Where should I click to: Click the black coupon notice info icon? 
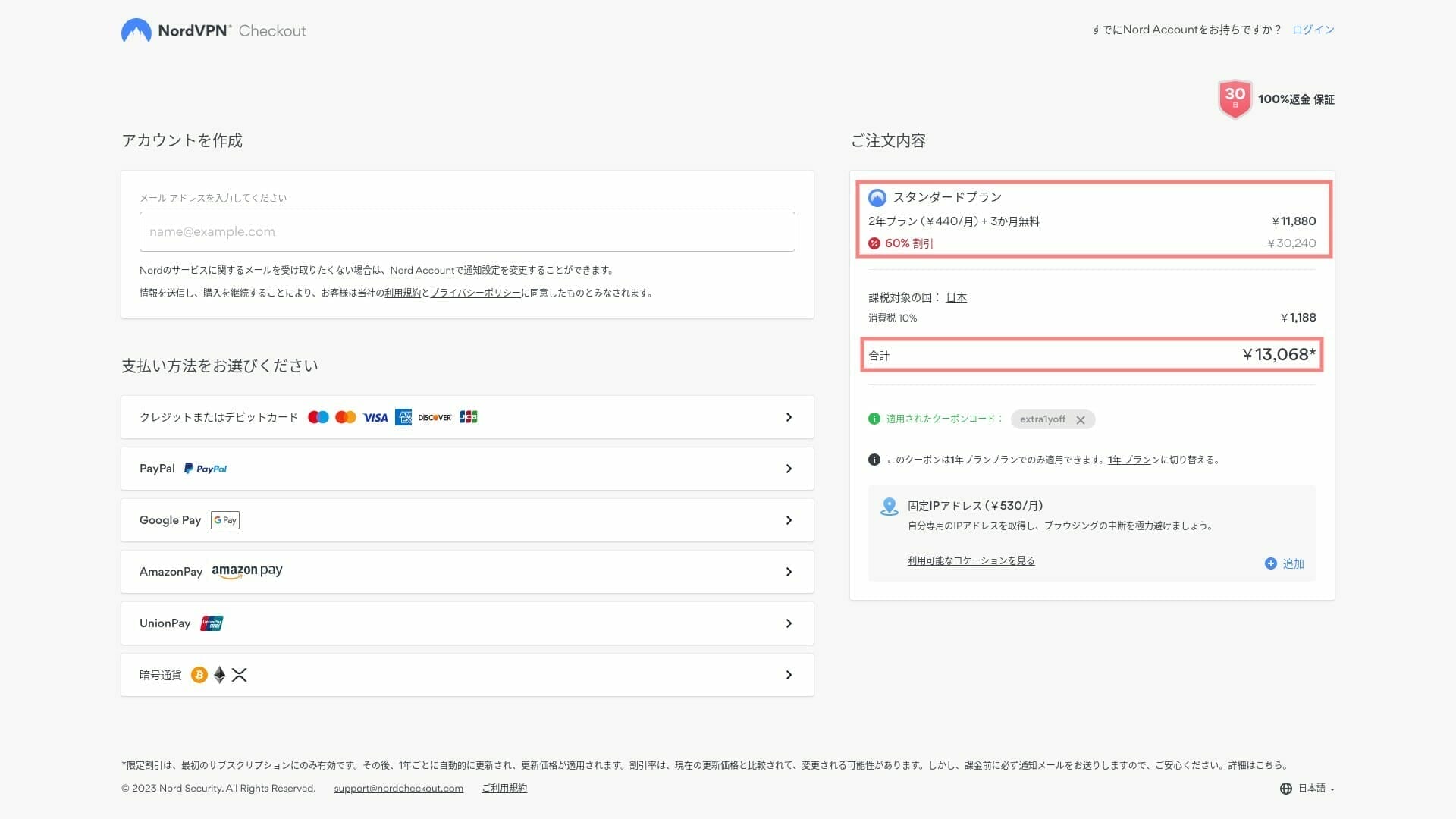point(874,460)
